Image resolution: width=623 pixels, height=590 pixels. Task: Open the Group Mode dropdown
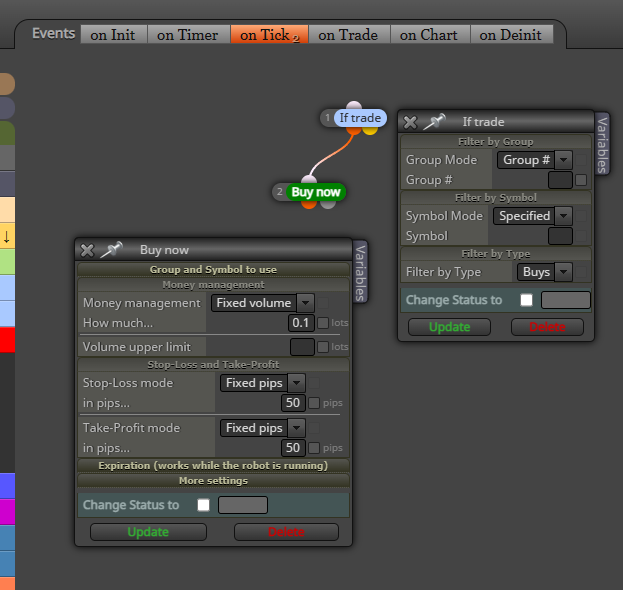pos(534,160)
